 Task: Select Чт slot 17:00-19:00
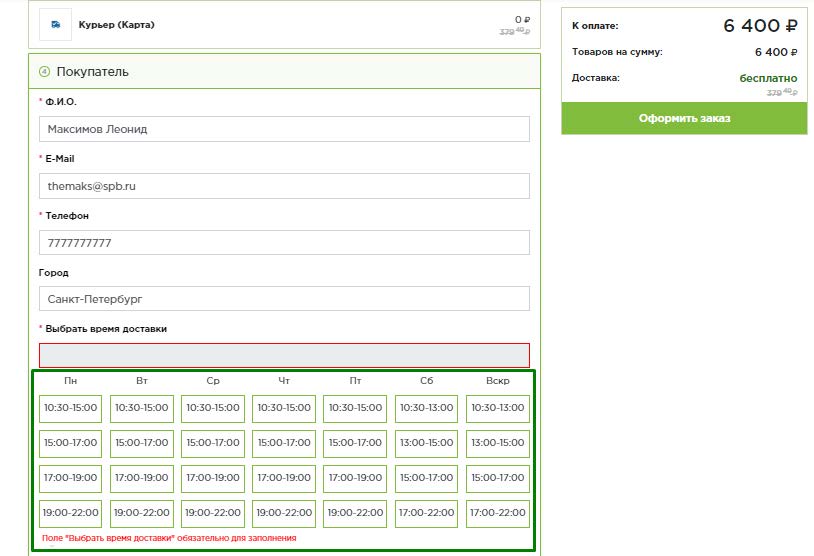point(284,478)
